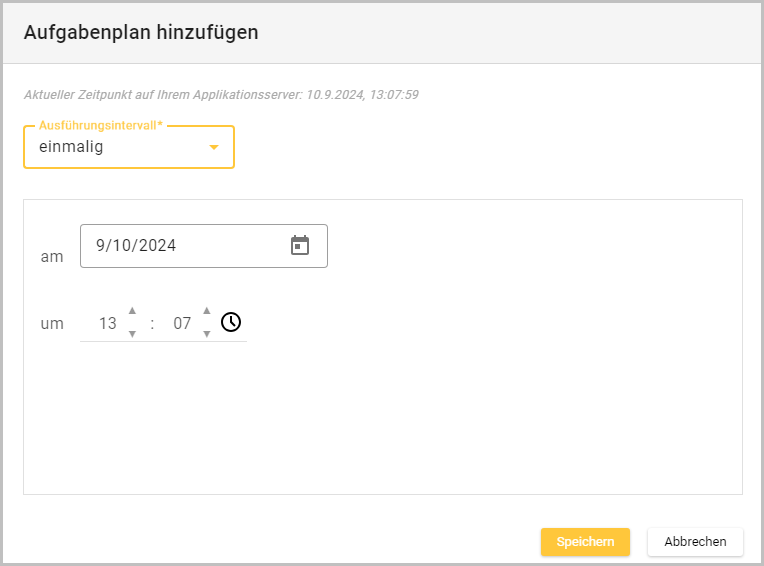Screen dimensions: 764x566
Task: Click the 'um' label before the time
Action: 52,324
